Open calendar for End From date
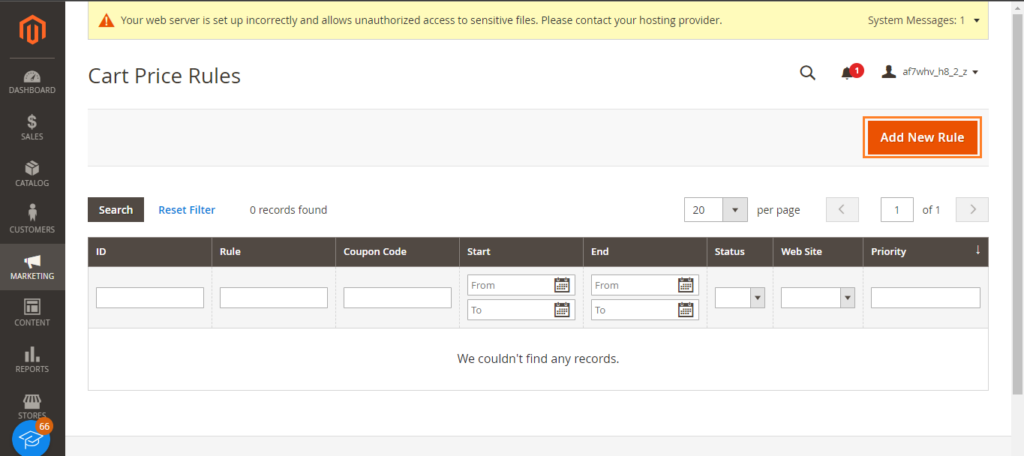Screen dimensions: 1024x456 point(685,285)
